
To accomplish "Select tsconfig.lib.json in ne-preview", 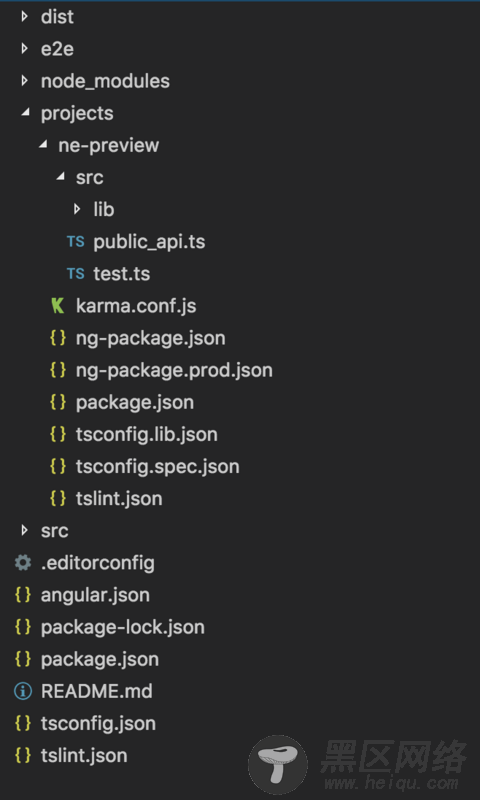I will pos(146,434).
